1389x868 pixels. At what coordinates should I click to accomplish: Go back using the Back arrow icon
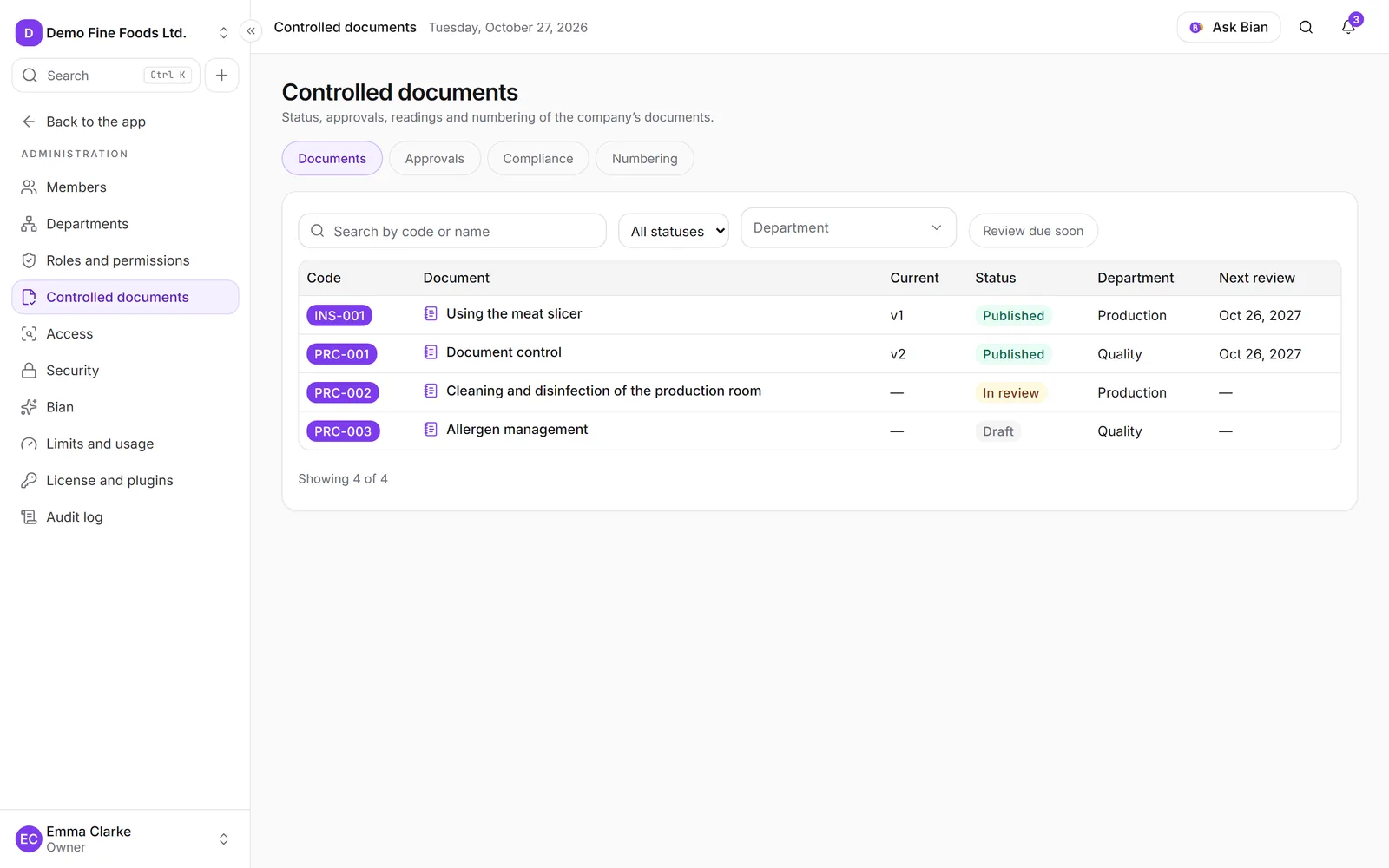pyautogui.click(x=29, y=122)
